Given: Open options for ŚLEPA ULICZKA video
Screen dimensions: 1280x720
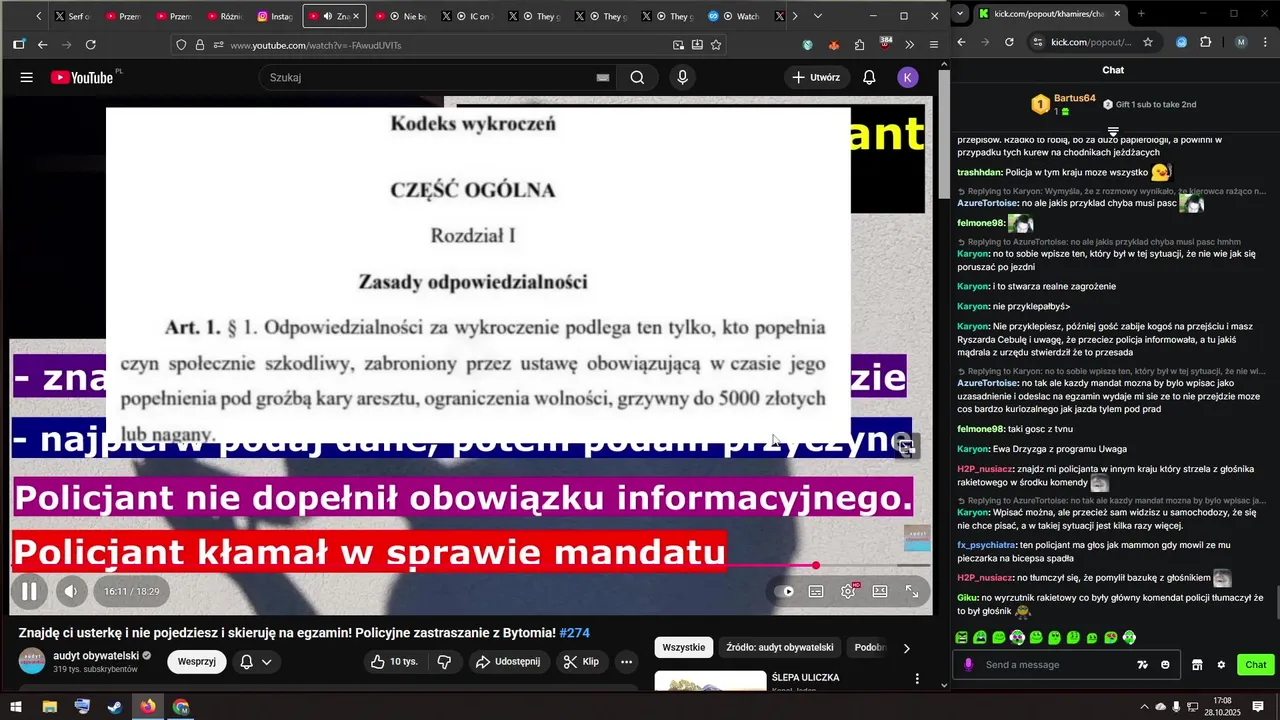Looking at the screenshot, I should pos(917,679).
